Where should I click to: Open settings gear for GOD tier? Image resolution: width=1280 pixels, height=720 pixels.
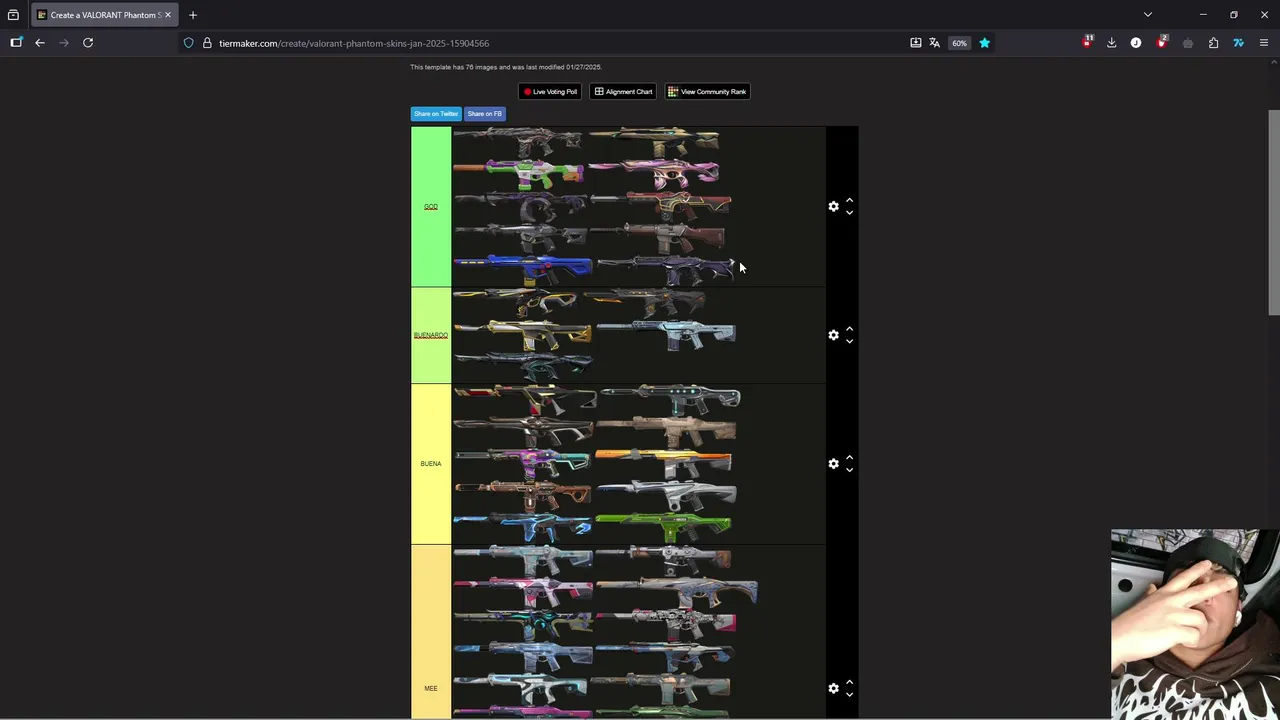[x=833, y=206]
